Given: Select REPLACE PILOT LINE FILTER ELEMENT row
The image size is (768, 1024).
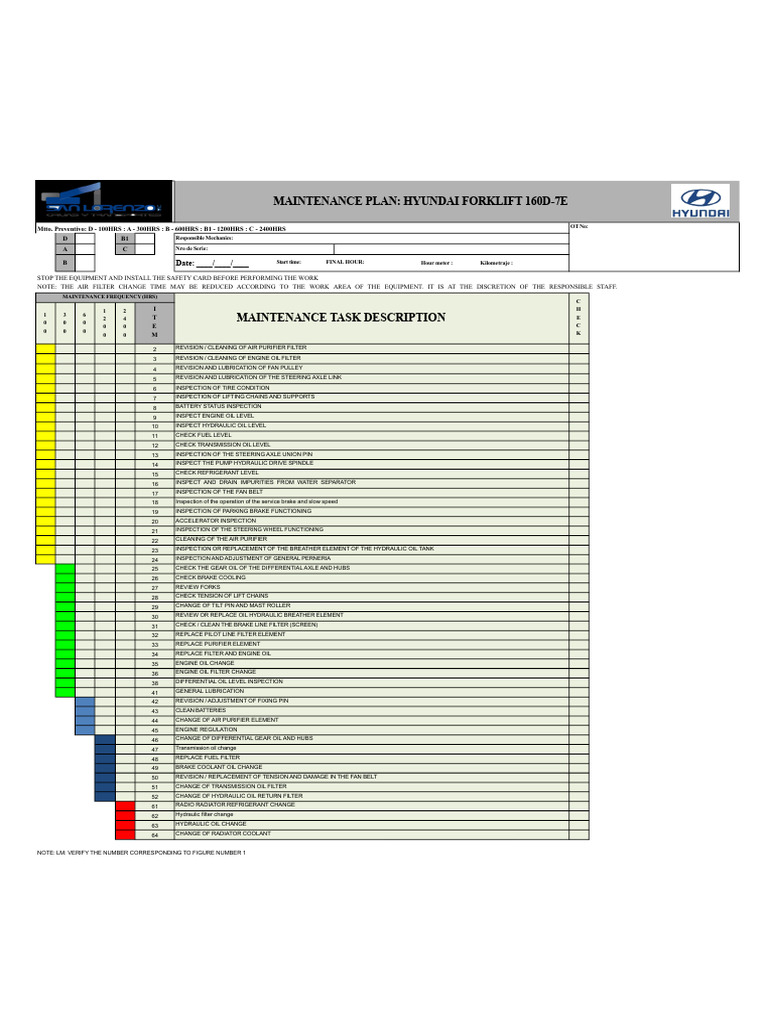Looking at the screenshot, I should coord(372,634).
